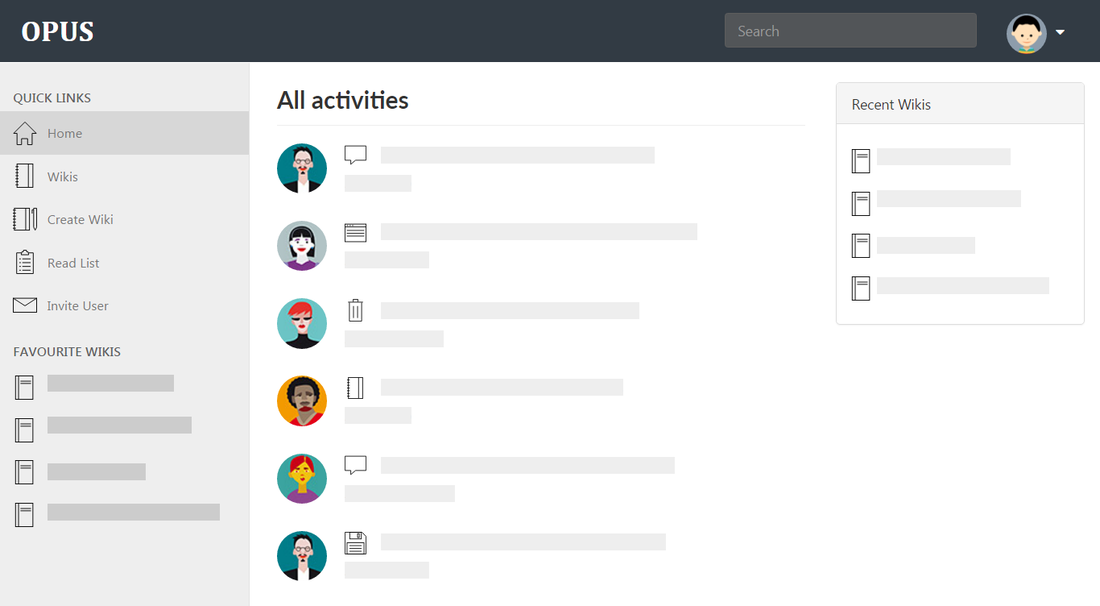The image size is (1100, 606).
Task: Click the Create Wiki pencil icon
Action: (x=25, y=219)
